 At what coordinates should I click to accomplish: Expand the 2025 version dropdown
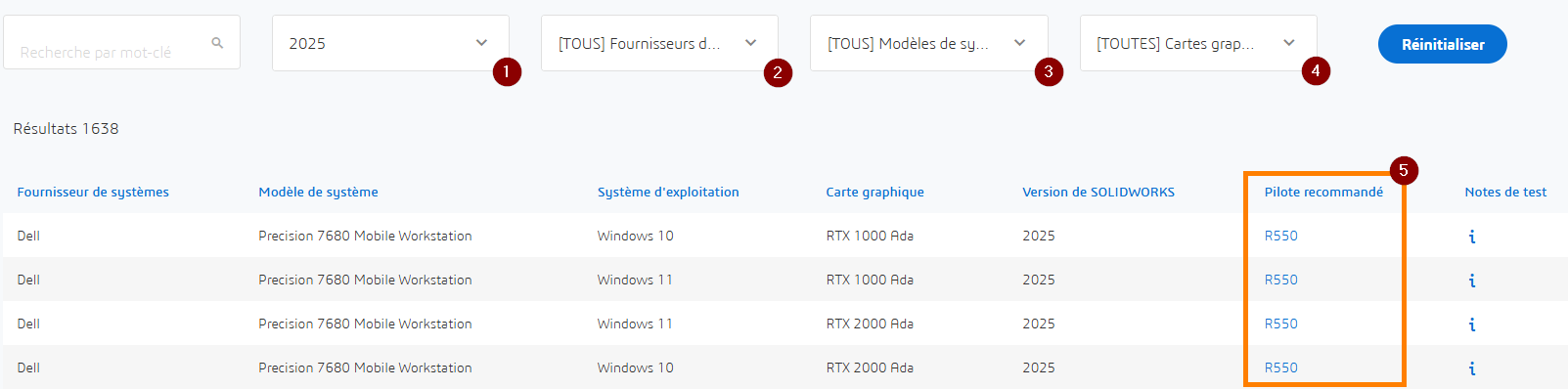click(390, 43)
